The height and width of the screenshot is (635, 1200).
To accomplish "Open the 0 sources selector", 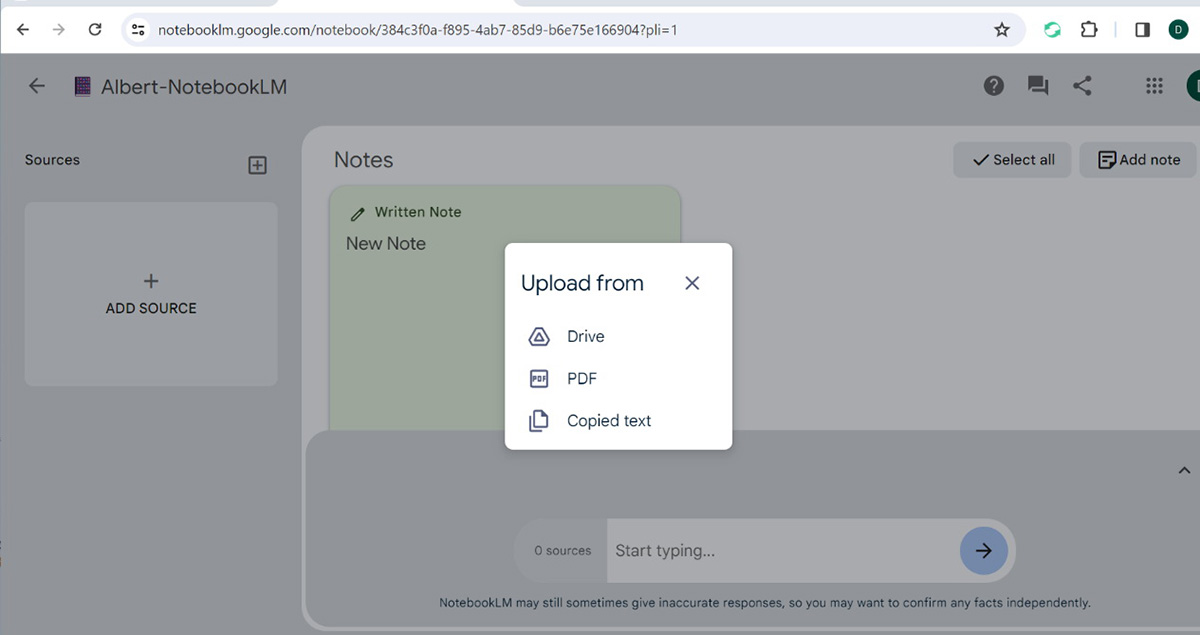I will click(562, 550).
